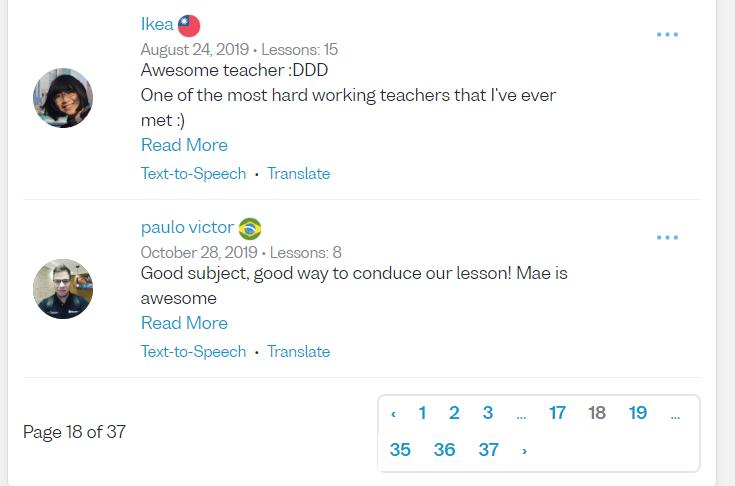This screenshot has height=486, width=735.
Task: Open the paulo victor username link
Action: point(187,228)
